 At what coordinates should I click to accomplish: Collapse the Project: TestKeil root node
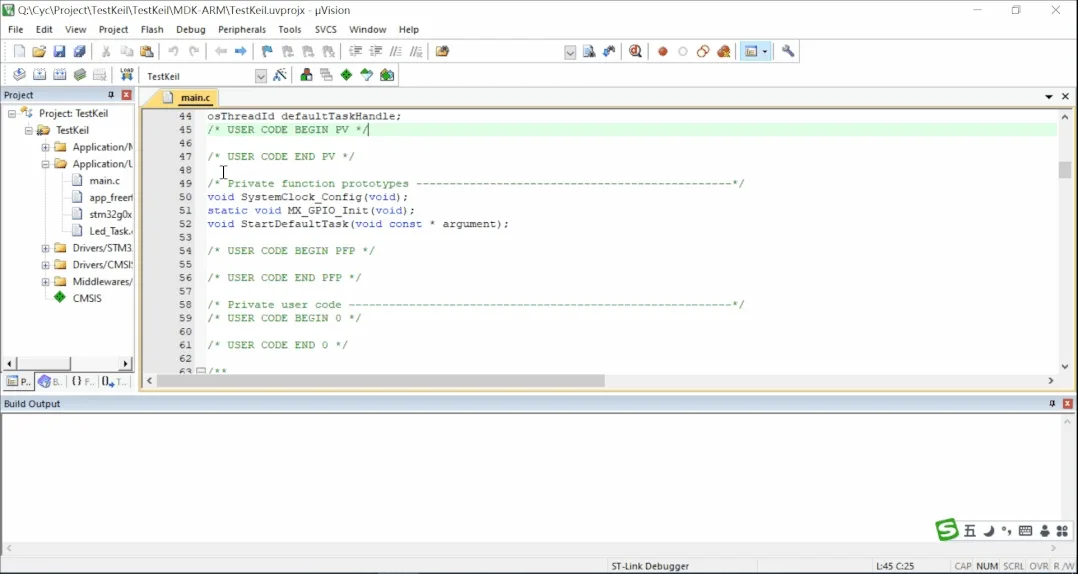[x=12, y=113]
